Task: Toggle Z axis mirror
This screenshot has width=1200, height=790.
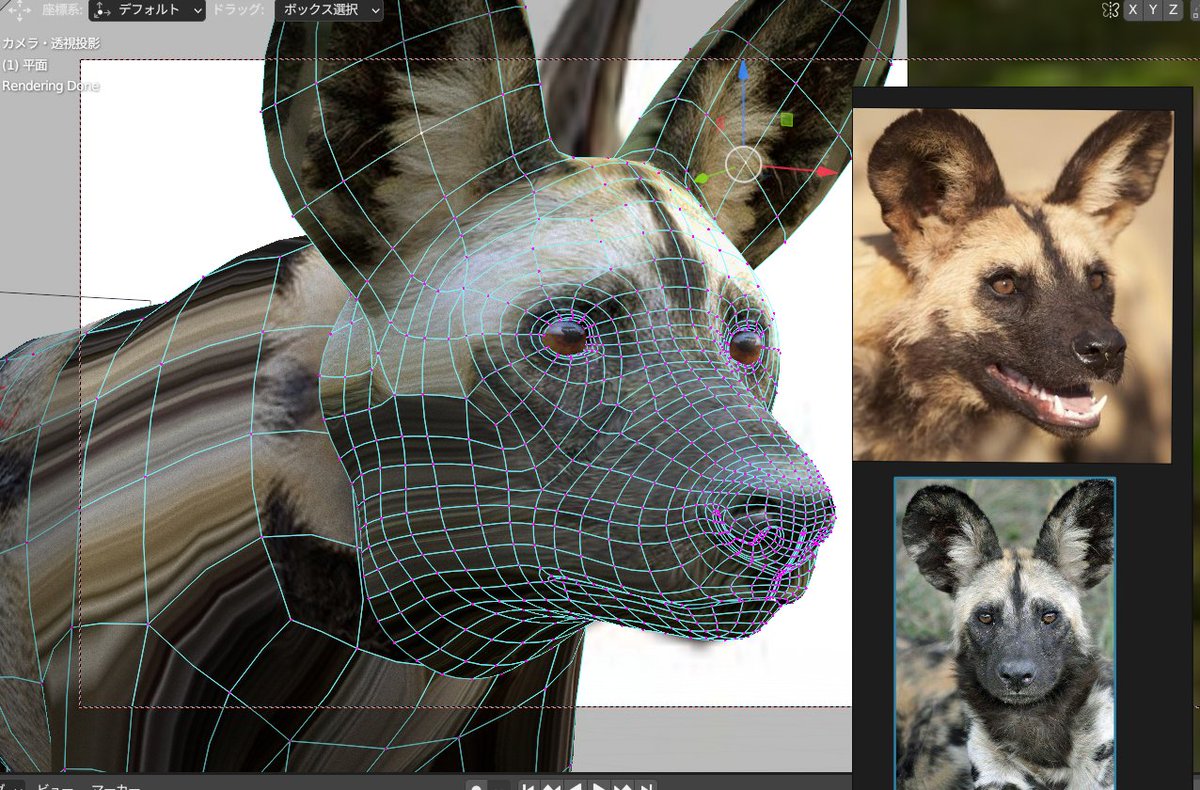Action: click(1175, 10)
